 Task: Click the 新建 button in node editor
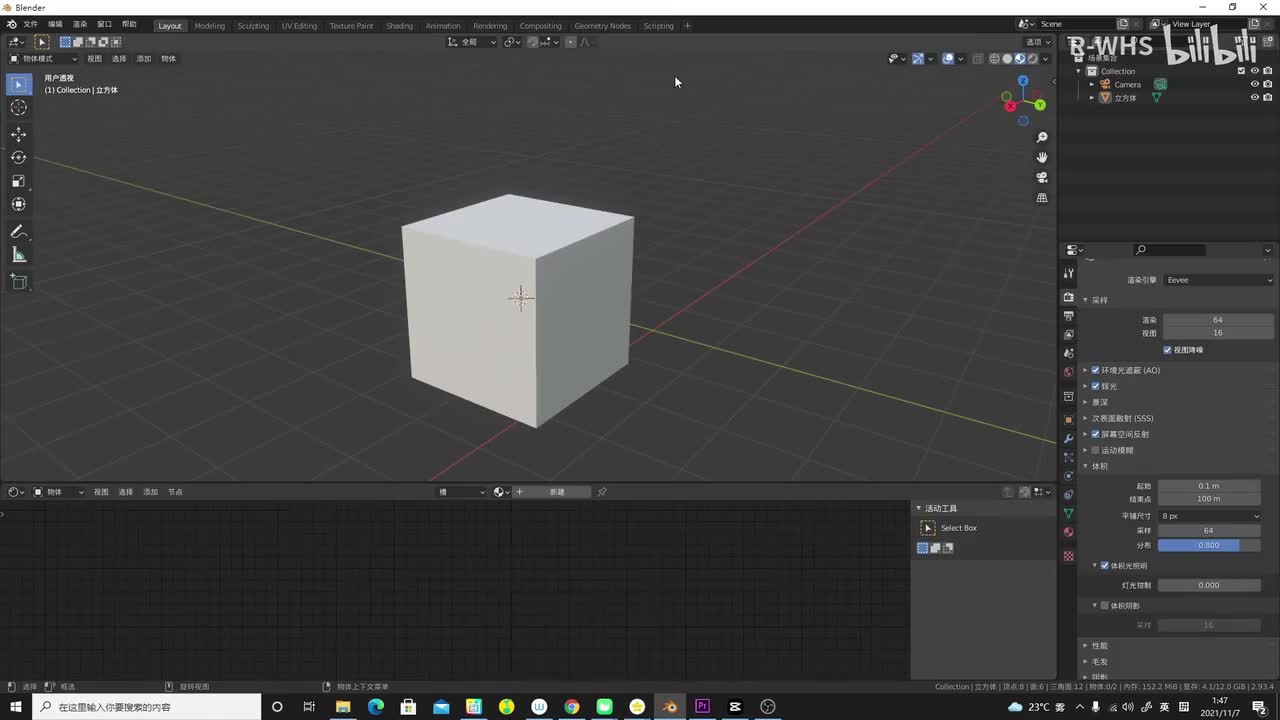tap(557, 492)
